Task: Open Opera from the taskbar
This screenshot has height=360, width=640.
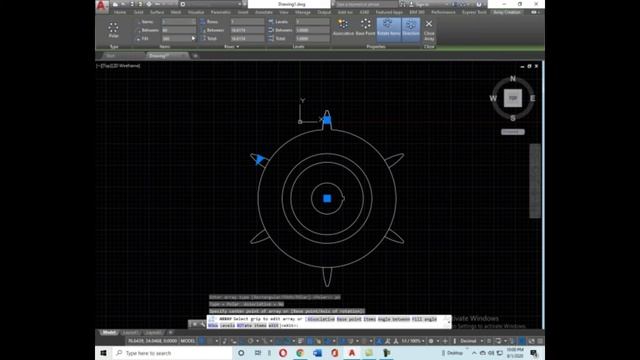Action: pyautogui.click(x=282, y=353)
